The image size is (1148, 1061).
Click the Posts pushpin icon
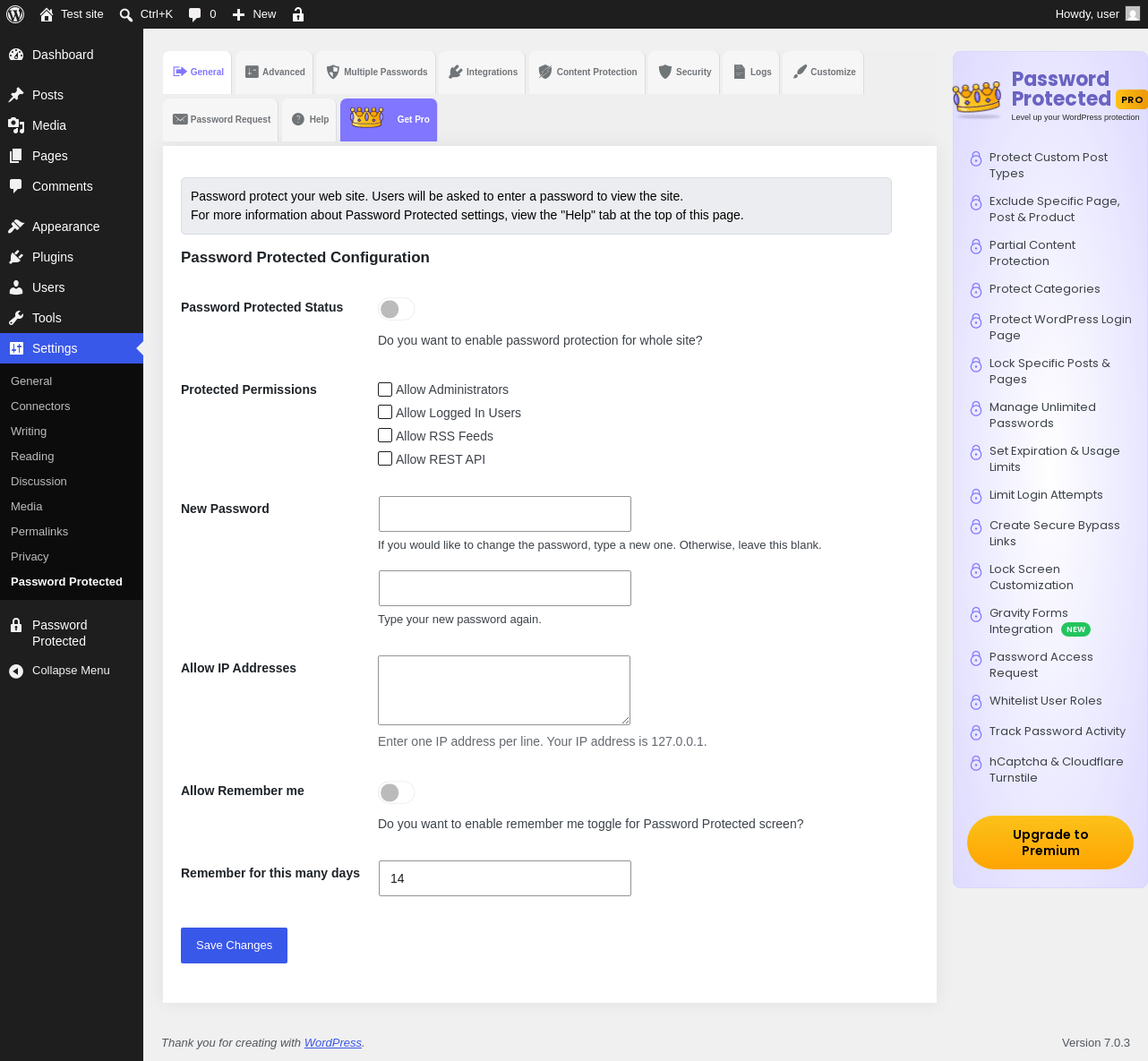(16, 95)
